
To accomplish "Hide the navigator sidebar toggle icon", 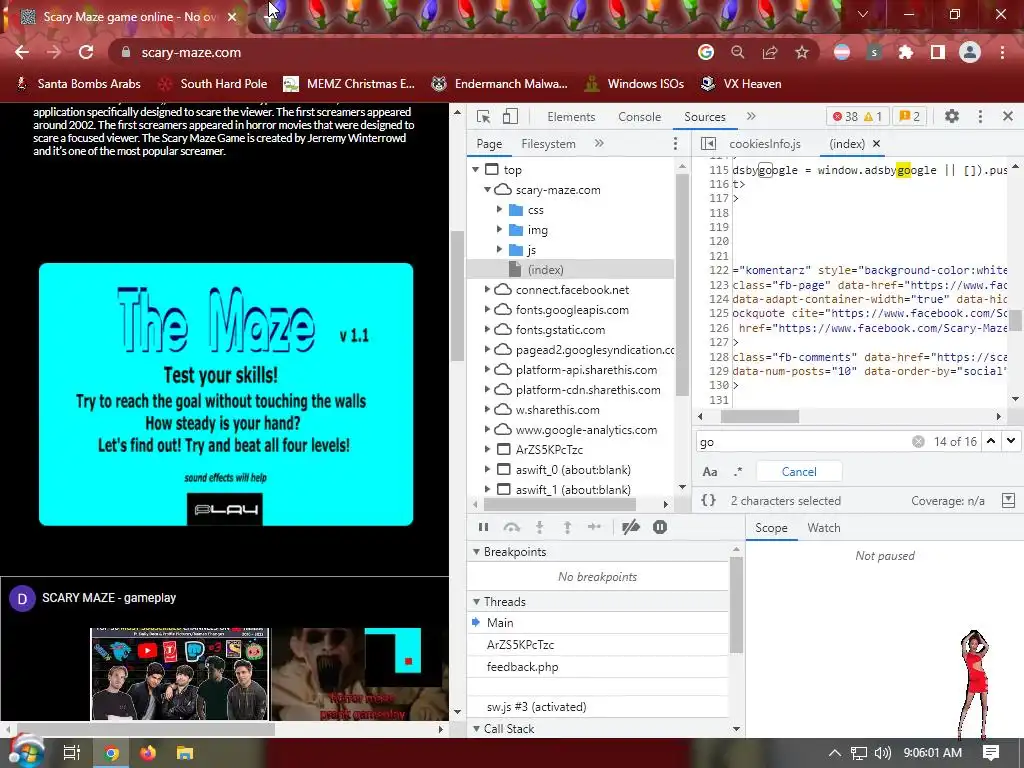I will [x=709, y=144].
